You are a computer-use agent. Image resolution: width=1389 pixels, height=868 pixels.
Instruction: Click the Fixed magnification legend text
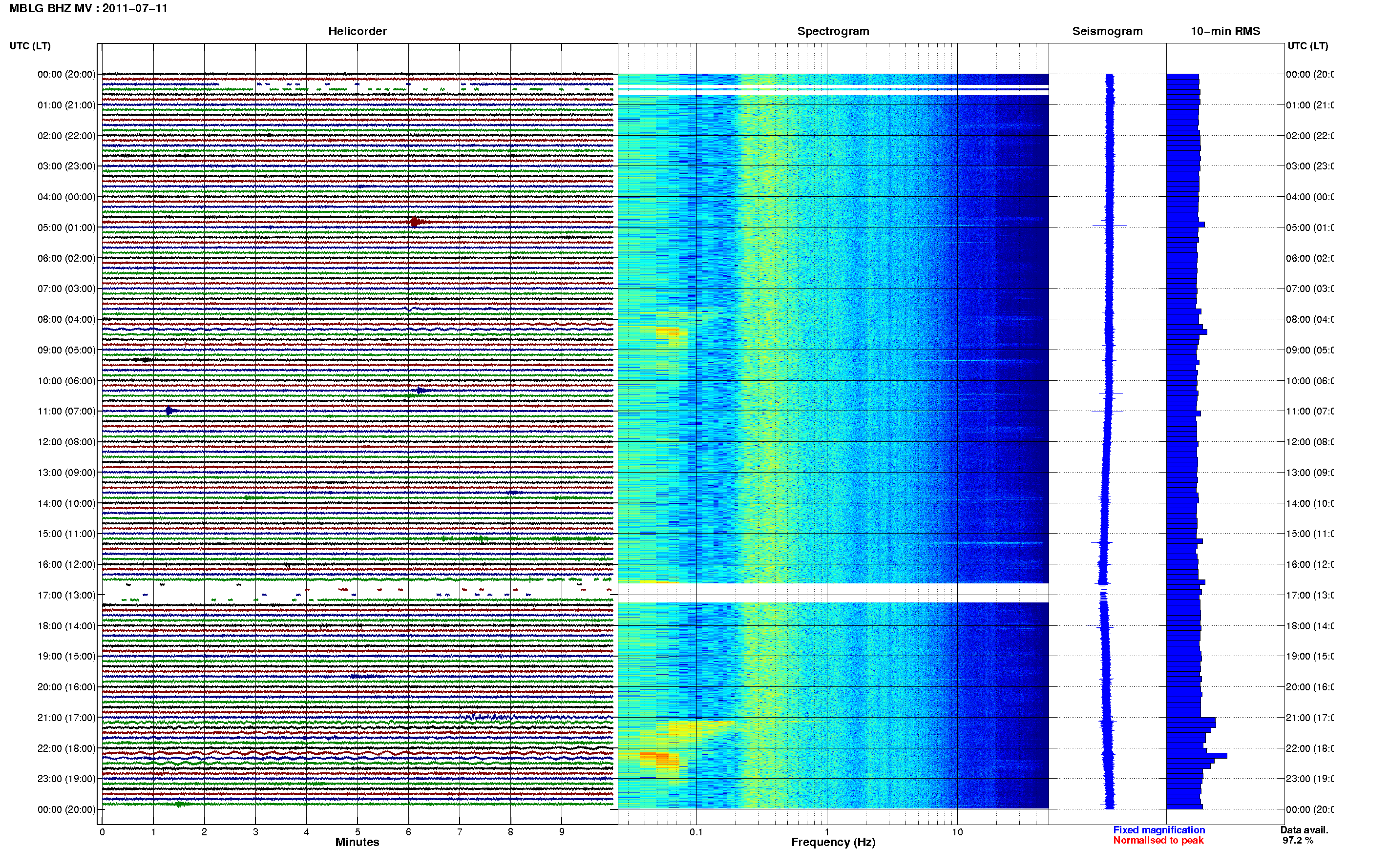[1159, 830]
